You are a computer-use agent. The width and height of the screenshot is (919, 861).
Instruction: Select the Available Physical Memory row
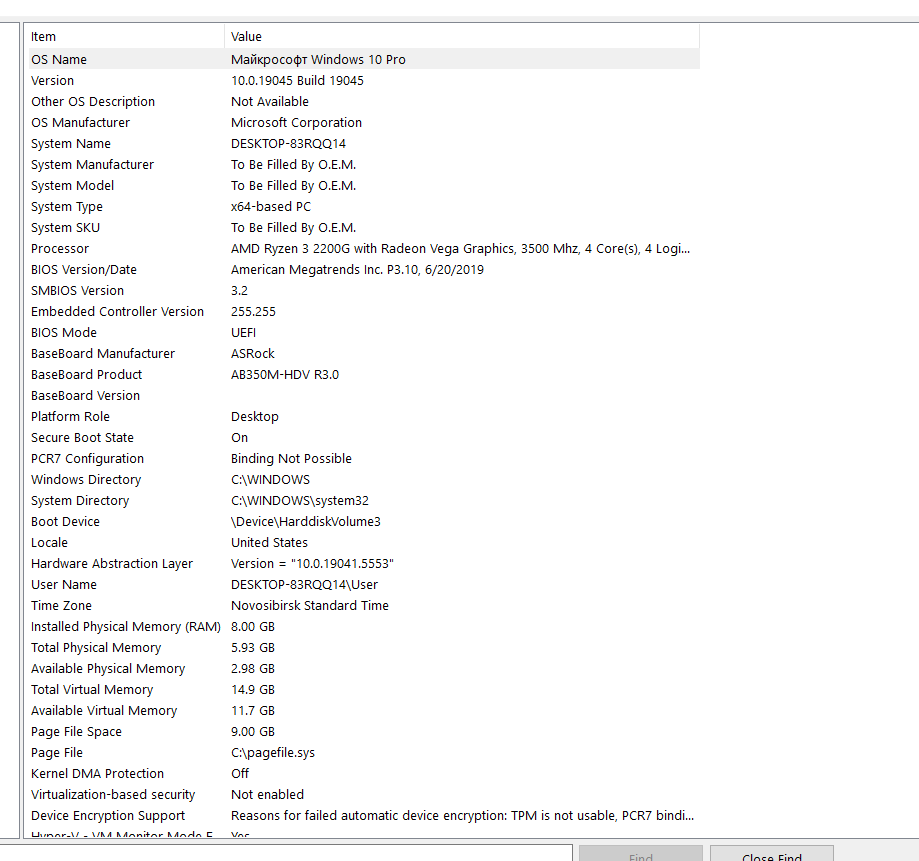click(x=364, y=669)
